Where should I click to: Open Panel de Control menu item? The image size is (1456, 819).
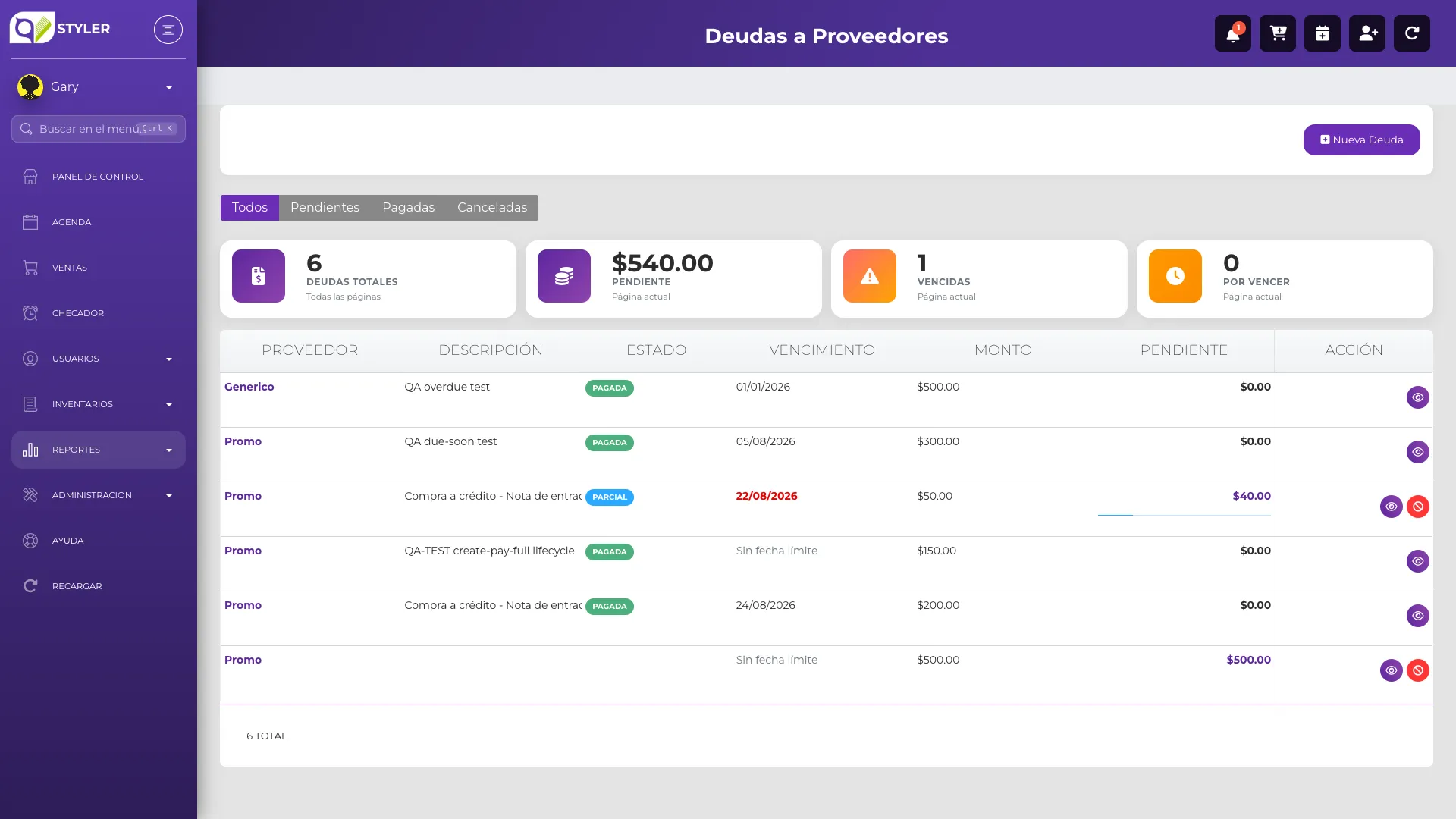tap(99, 177)
